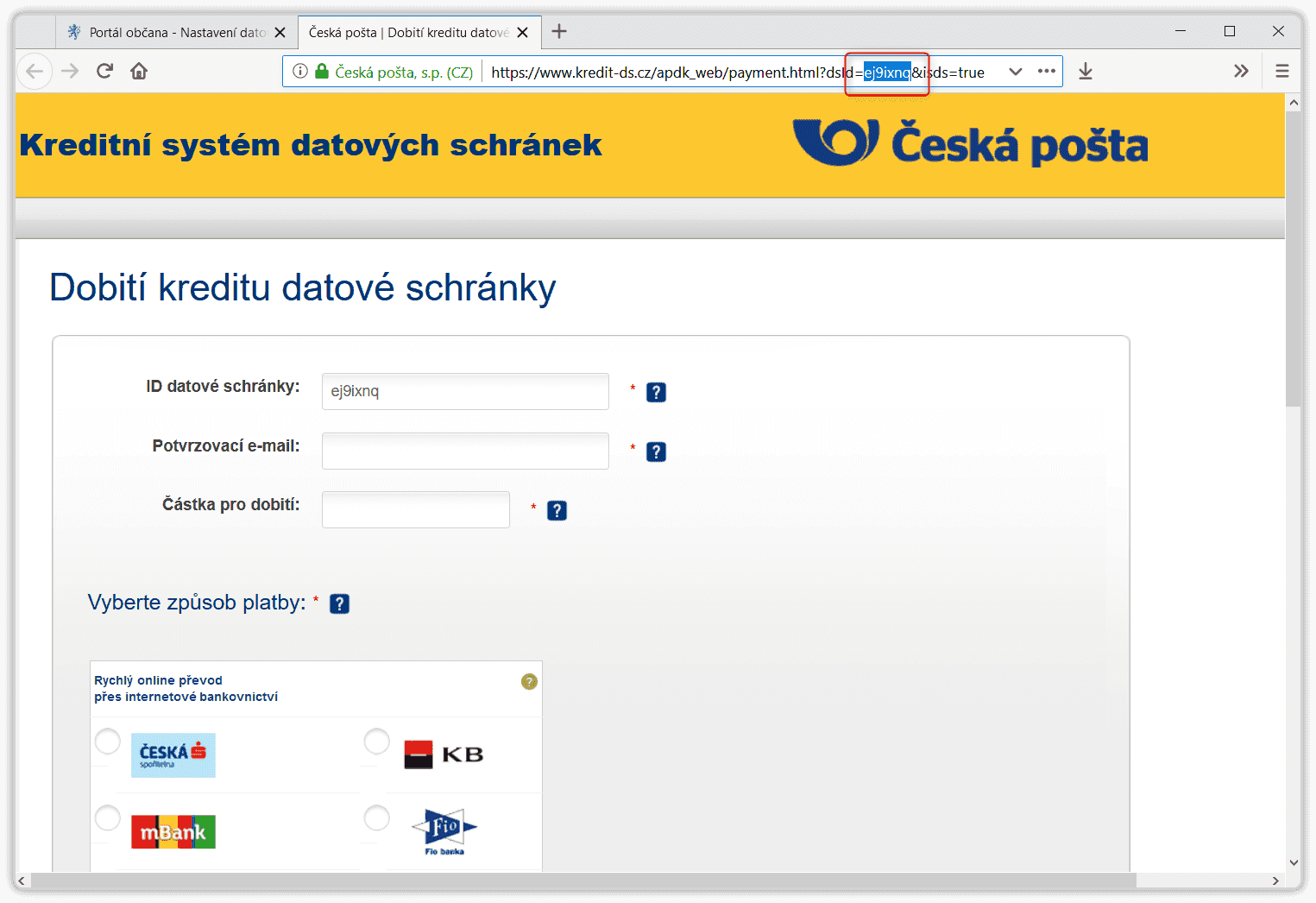
Task: Show help for ID datové schránky
Action: click(656, 393)
